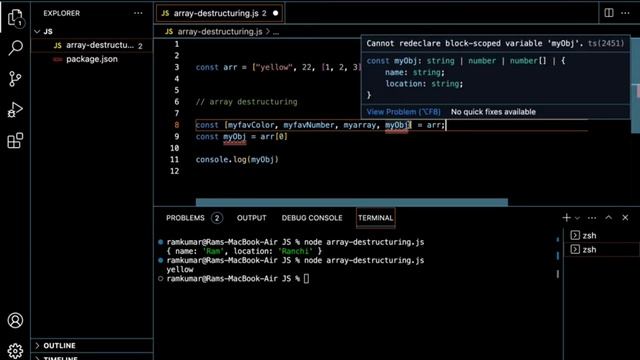Open package.json in the file tree
The image size is (640, 360).
click(x=92, y=59)
